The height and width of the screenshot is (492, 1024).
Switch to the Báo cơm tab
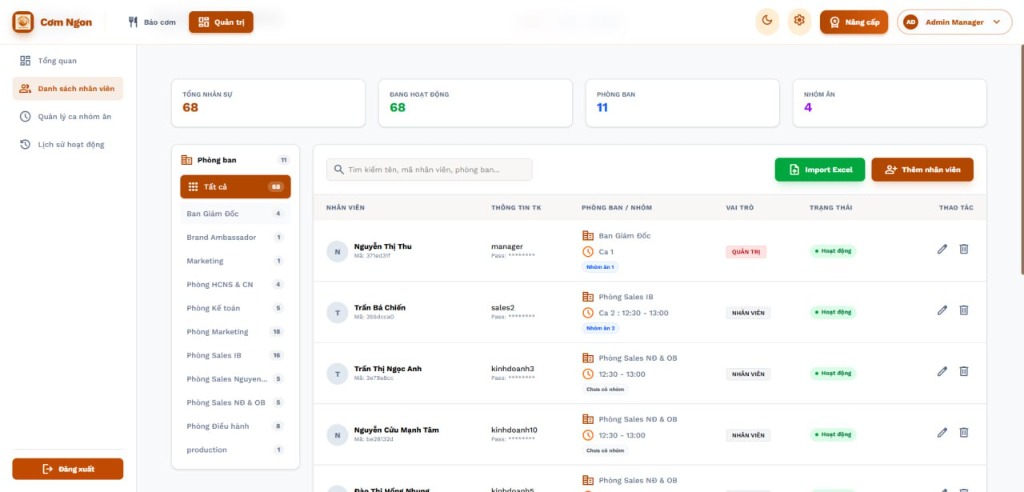tap(153, 22)
